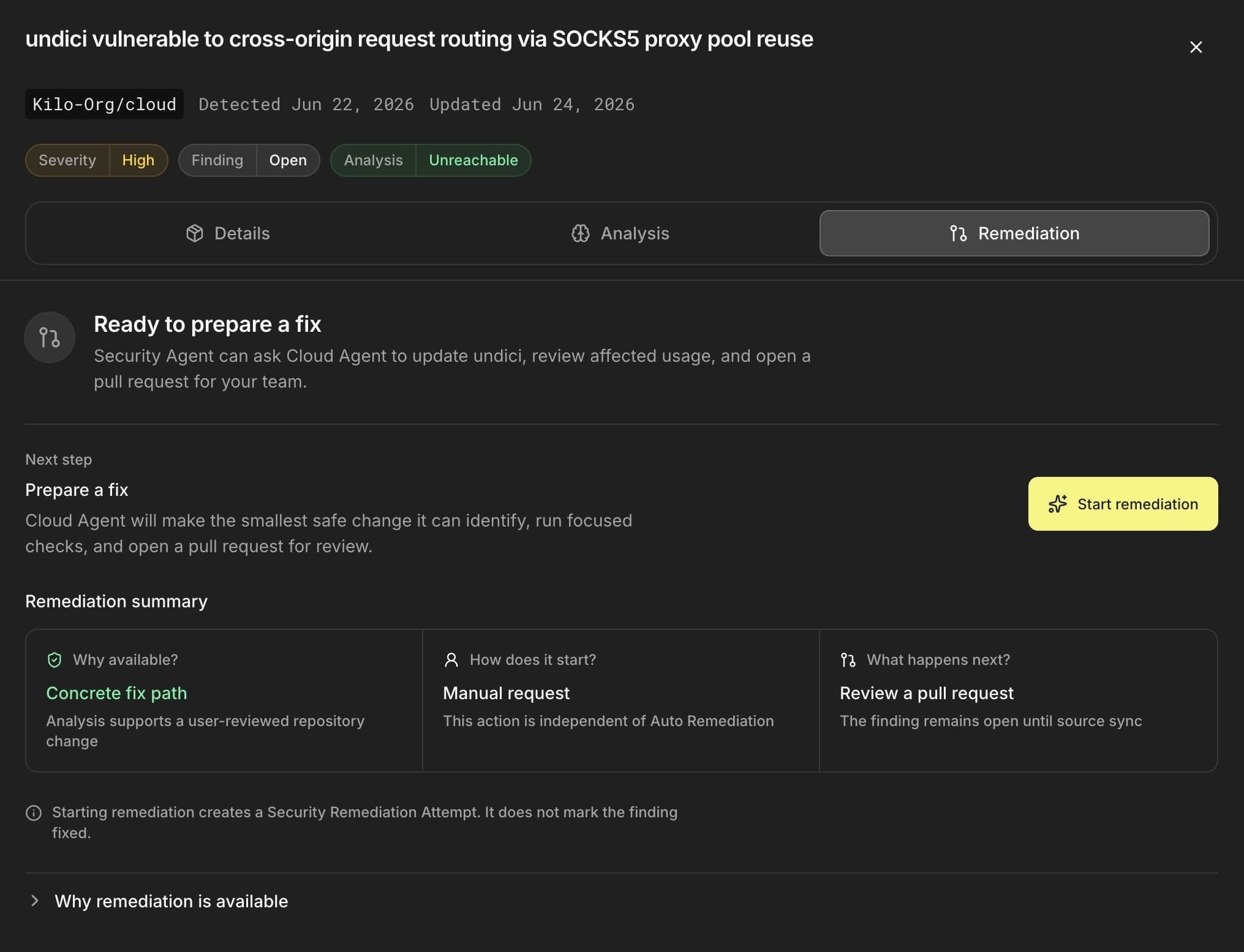Click the How does it start? label

533,660
